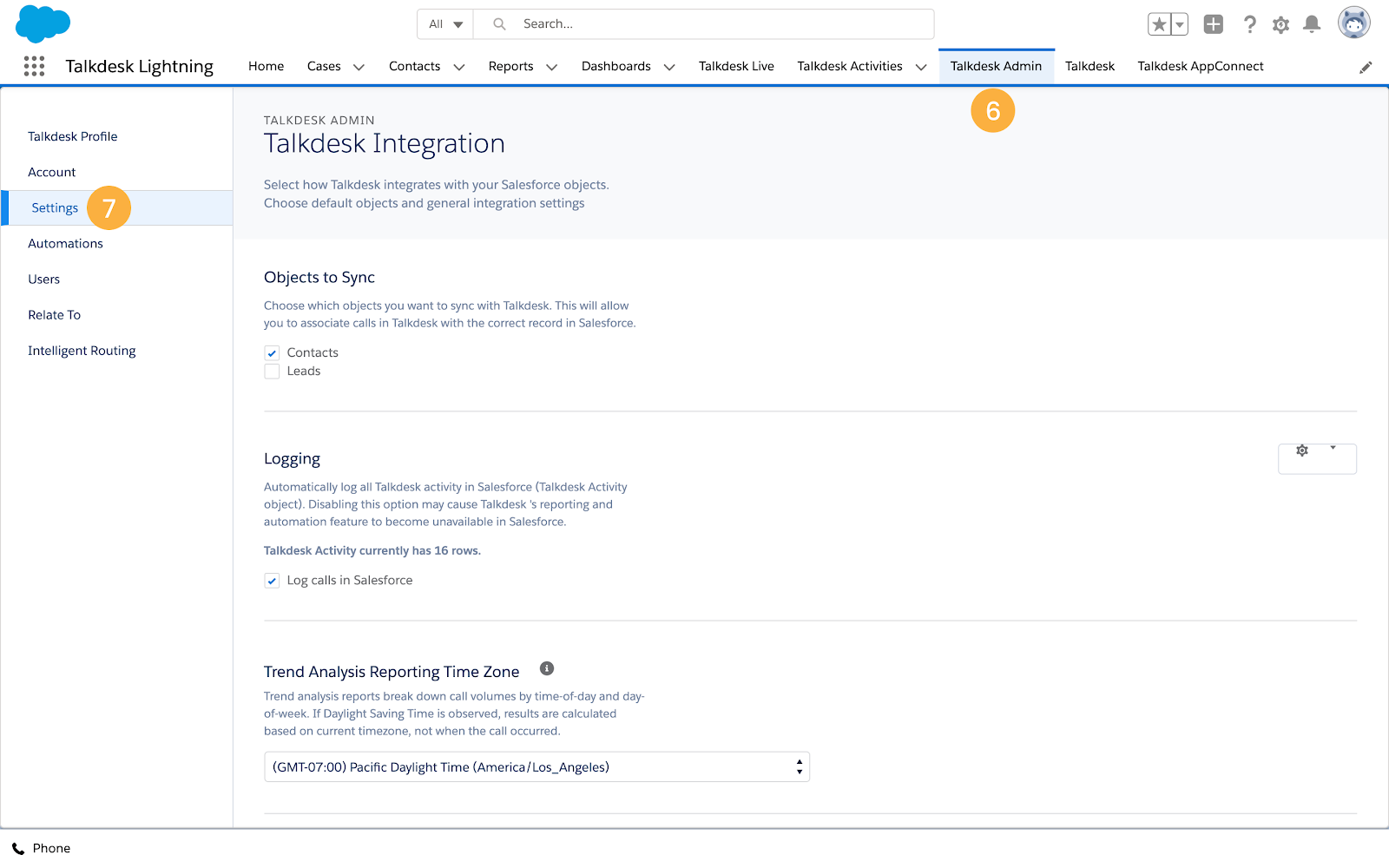
Task: Enable the Leads sync checkbox
Action: [272, 372]
